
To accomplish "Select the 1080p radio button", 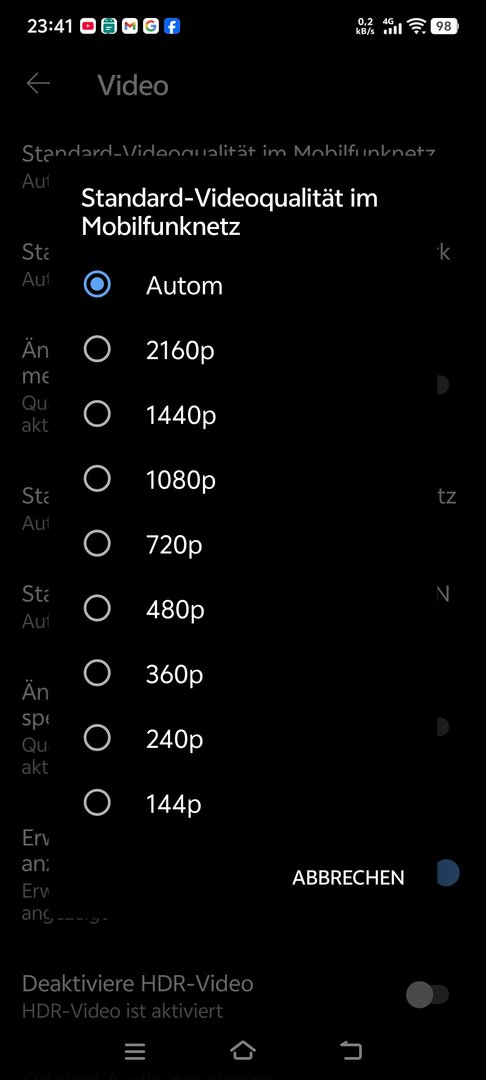I will (97, 479).
